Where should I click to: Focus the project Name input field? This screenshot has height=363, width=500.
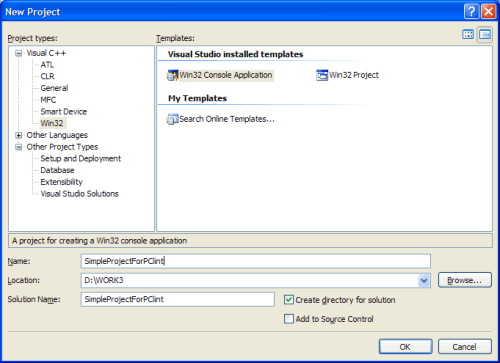tap(256, 261)
